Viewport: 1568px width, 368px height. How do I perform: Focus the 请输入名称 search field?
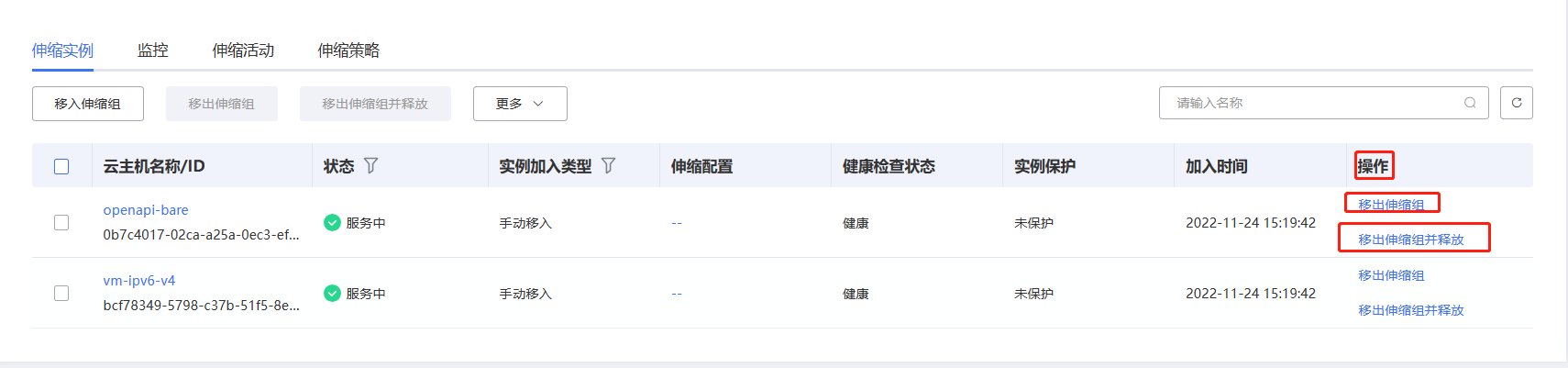[x=1311, y=103]
